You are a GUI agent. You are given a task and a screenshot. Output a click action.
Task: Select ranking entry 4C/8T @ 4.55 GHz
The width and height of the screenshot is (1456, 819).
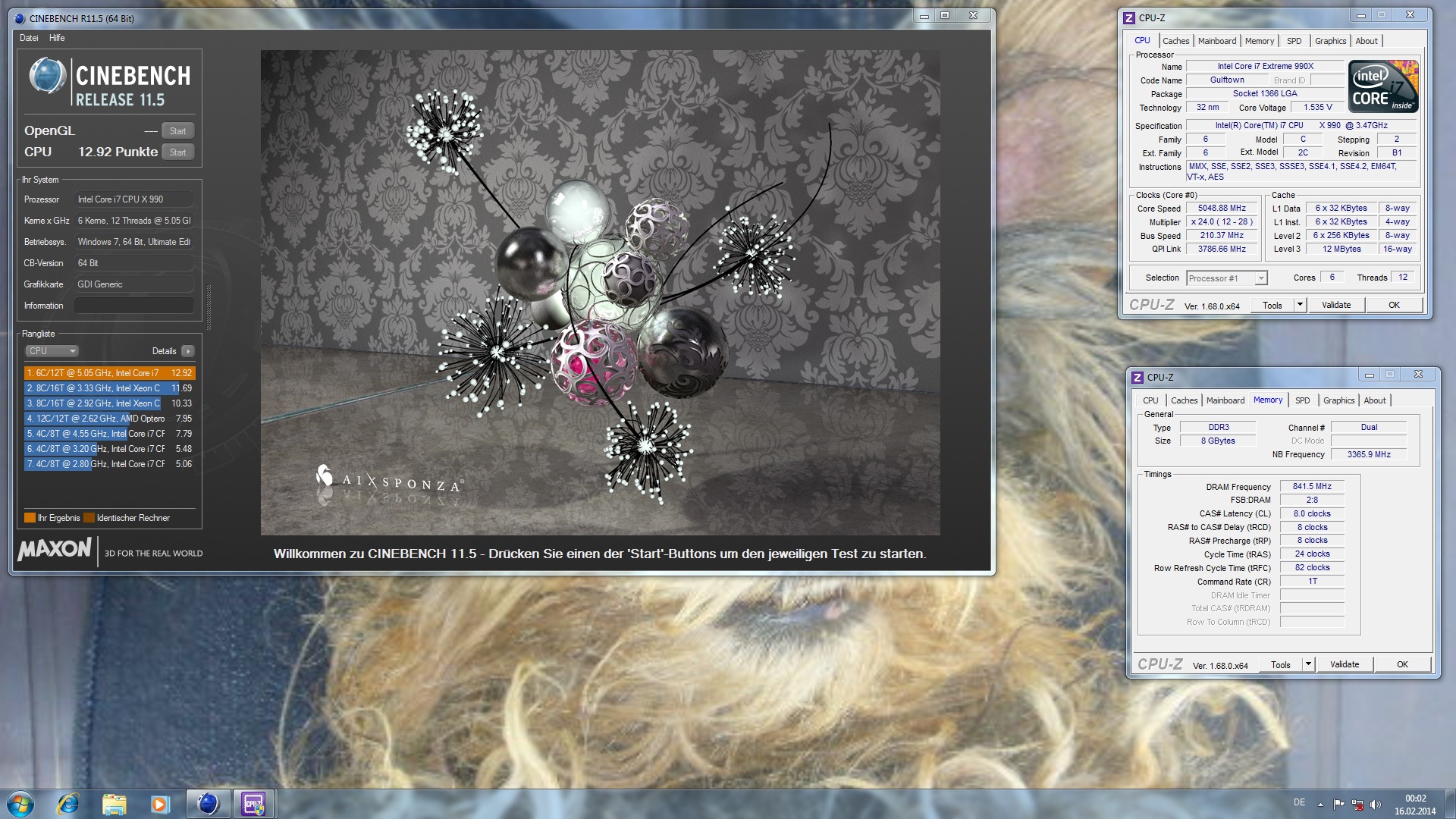110,434
